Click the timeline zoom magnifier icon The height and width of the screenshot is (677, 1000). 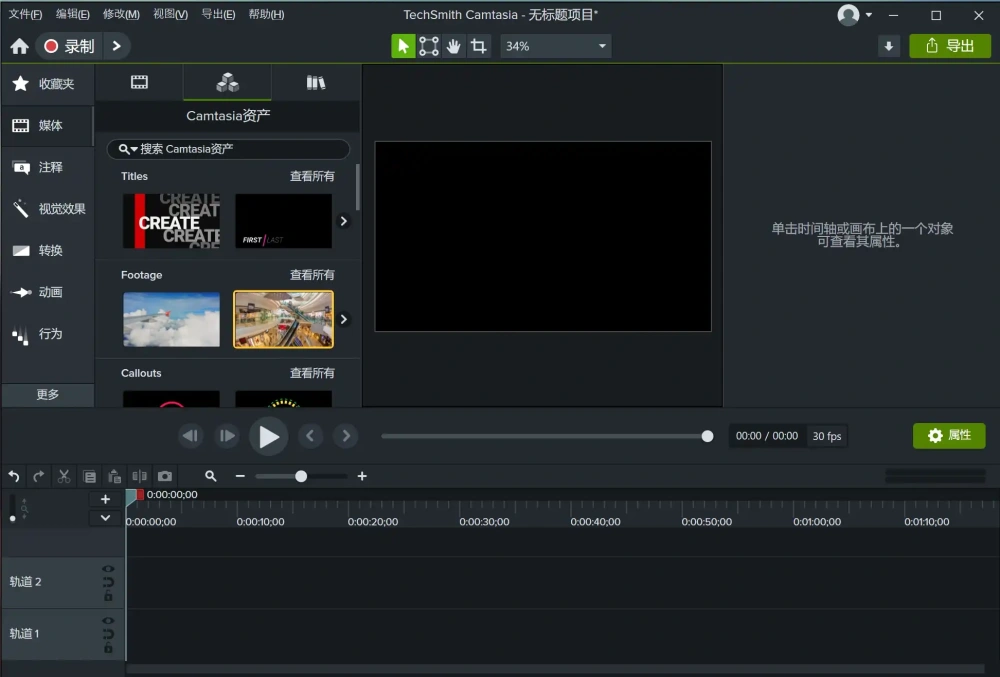[210, 476]
